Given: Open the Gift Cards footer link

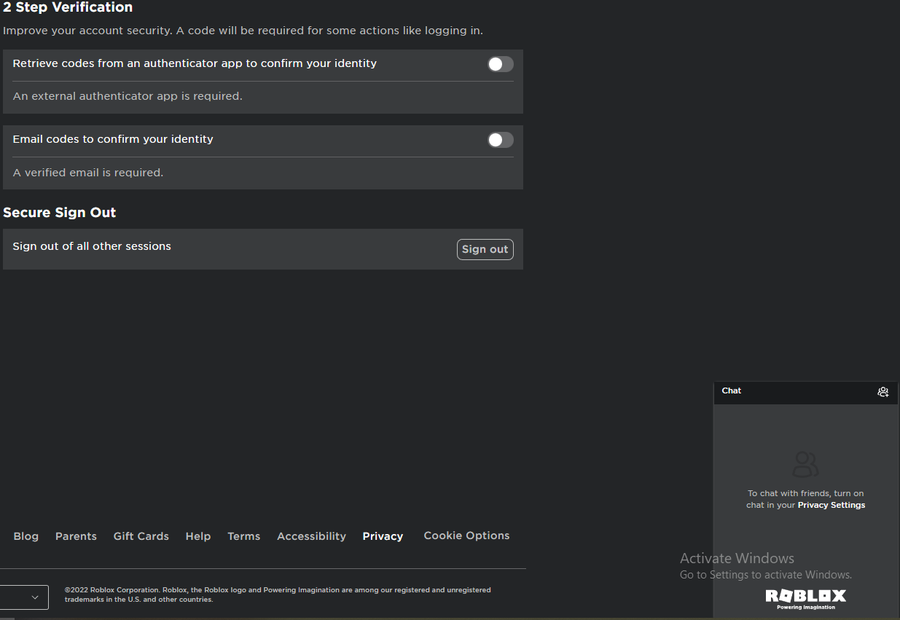Looking at the screenshot, I should point(141,536).
